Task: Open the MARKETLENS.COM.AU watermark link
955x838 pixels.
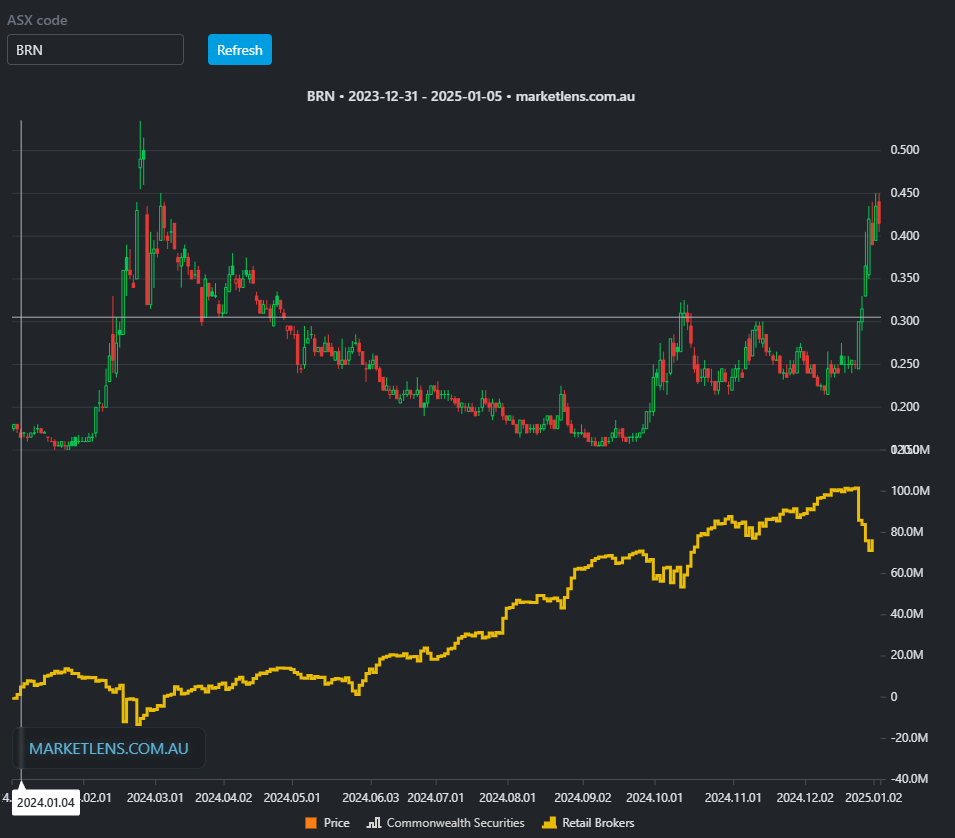Action: pos(109,748)
